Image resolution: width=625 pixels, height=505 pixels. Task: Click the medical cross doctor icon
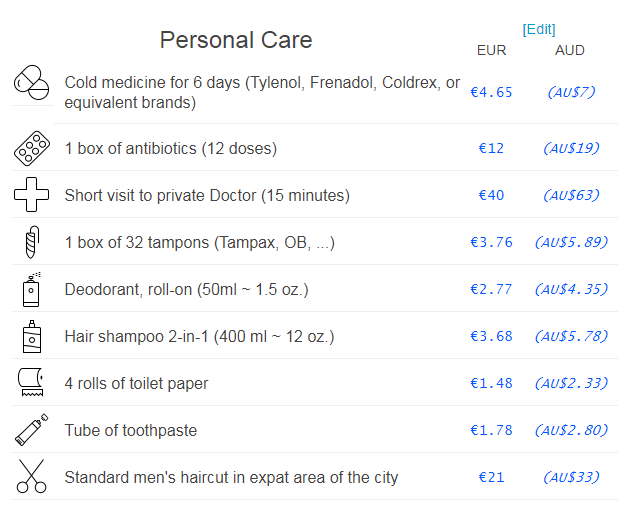coord(31,195)
